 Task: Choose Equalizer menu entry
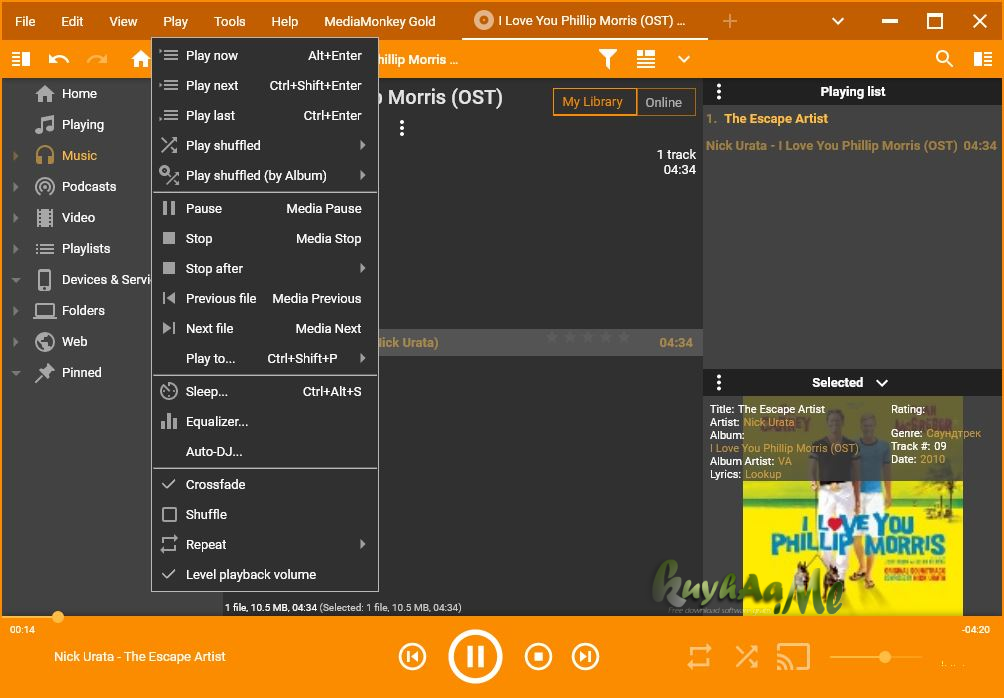(x=264, y=422)
